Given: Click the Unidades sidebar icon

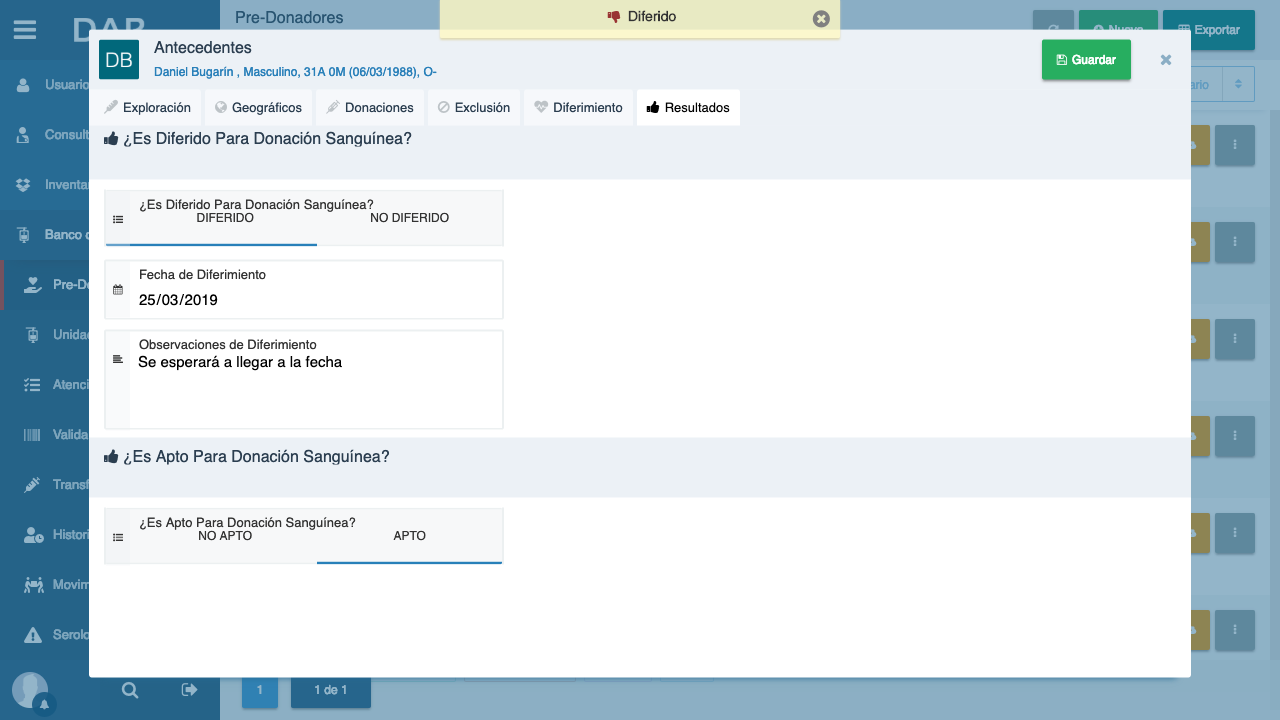Looking at the screenshot, I should click(x=32, y=335).
